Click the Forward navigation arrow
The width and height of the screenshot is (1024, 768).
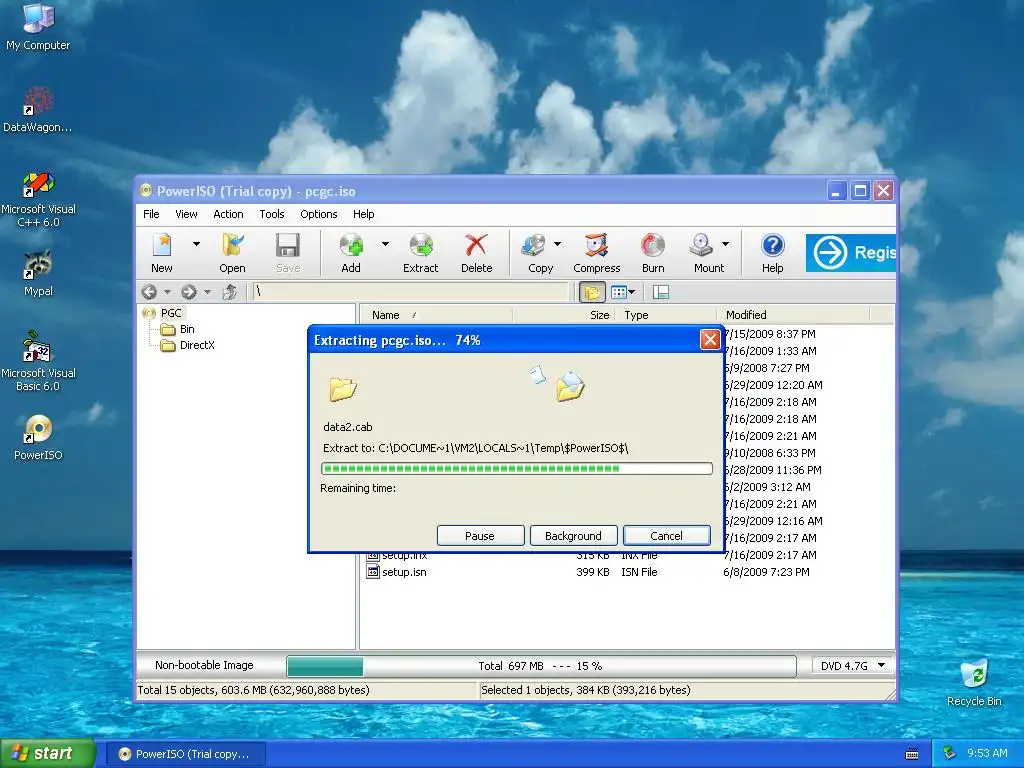point(189,292)
